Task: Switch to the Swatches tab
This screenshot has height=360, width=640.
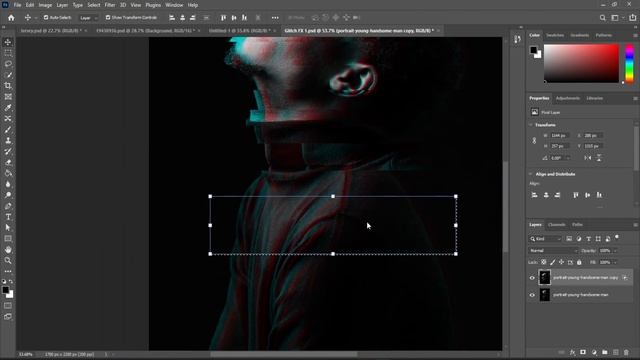Action: [555, 36]
